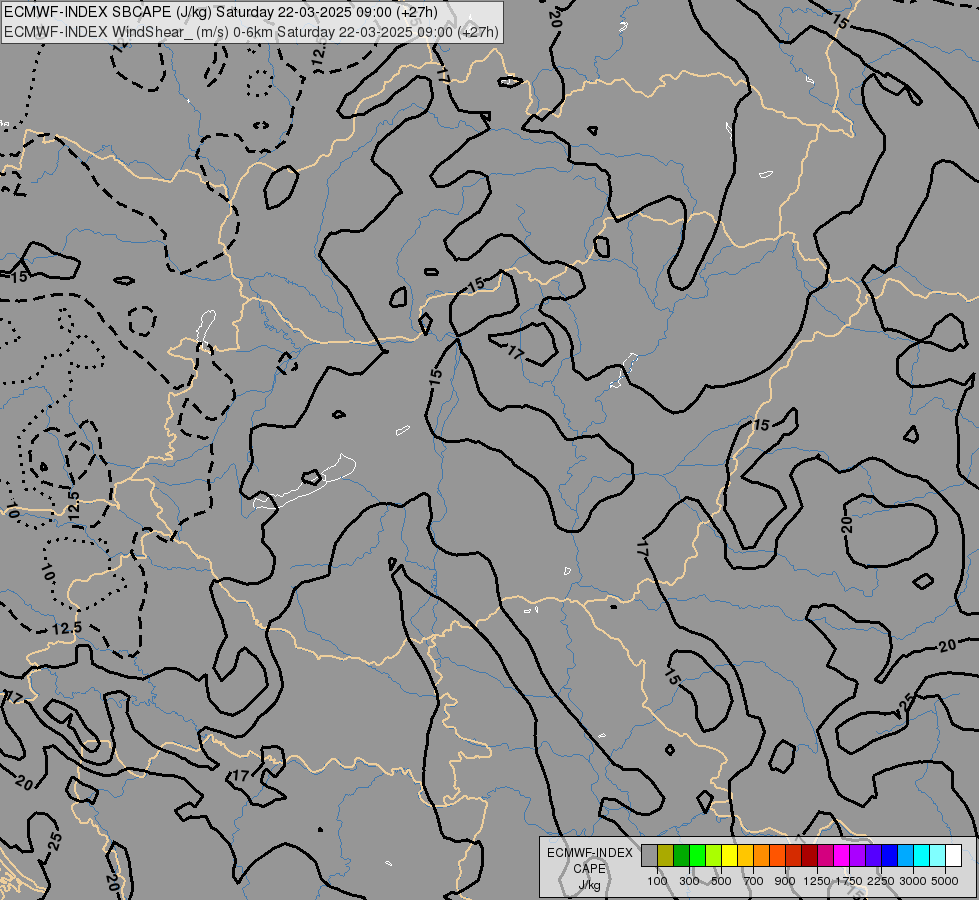Click the 300 legend value
The image size is (979, 900).
coord(689,881)
